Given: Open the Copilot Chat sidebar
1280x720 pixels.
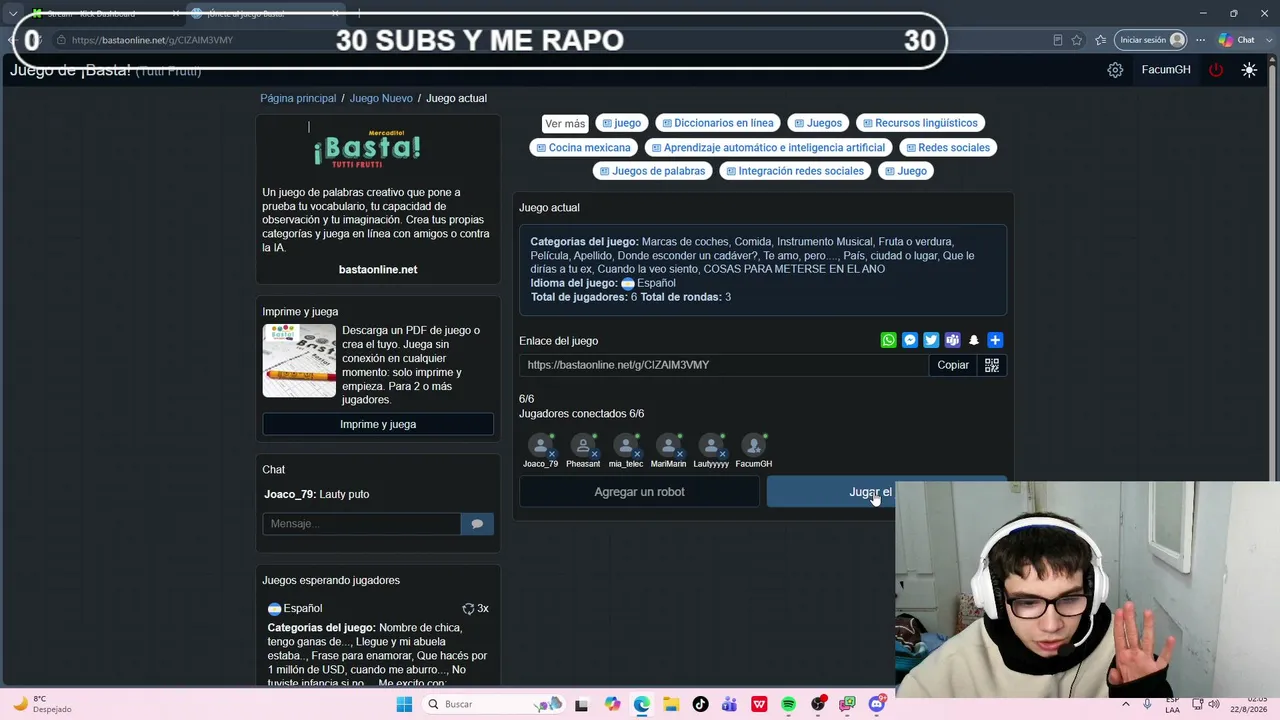Looking at the screenshot, I should [1236, 40].
